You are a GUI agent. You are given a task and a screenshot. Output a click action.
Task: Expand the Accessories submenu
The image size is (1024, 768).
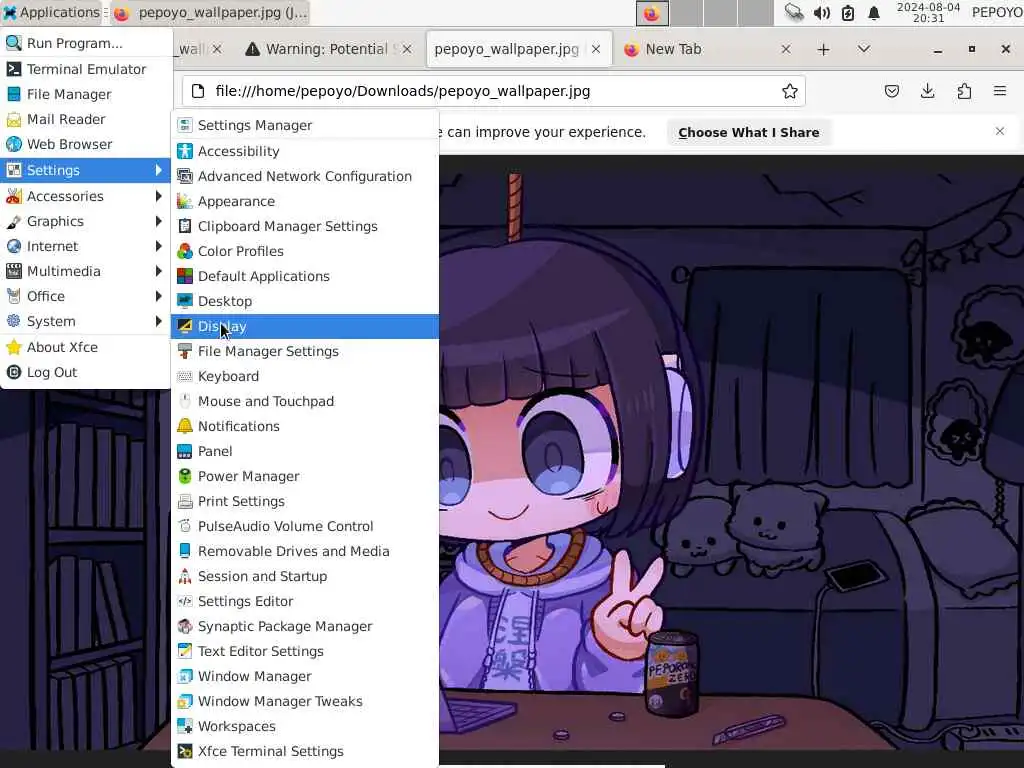(85, 196)
